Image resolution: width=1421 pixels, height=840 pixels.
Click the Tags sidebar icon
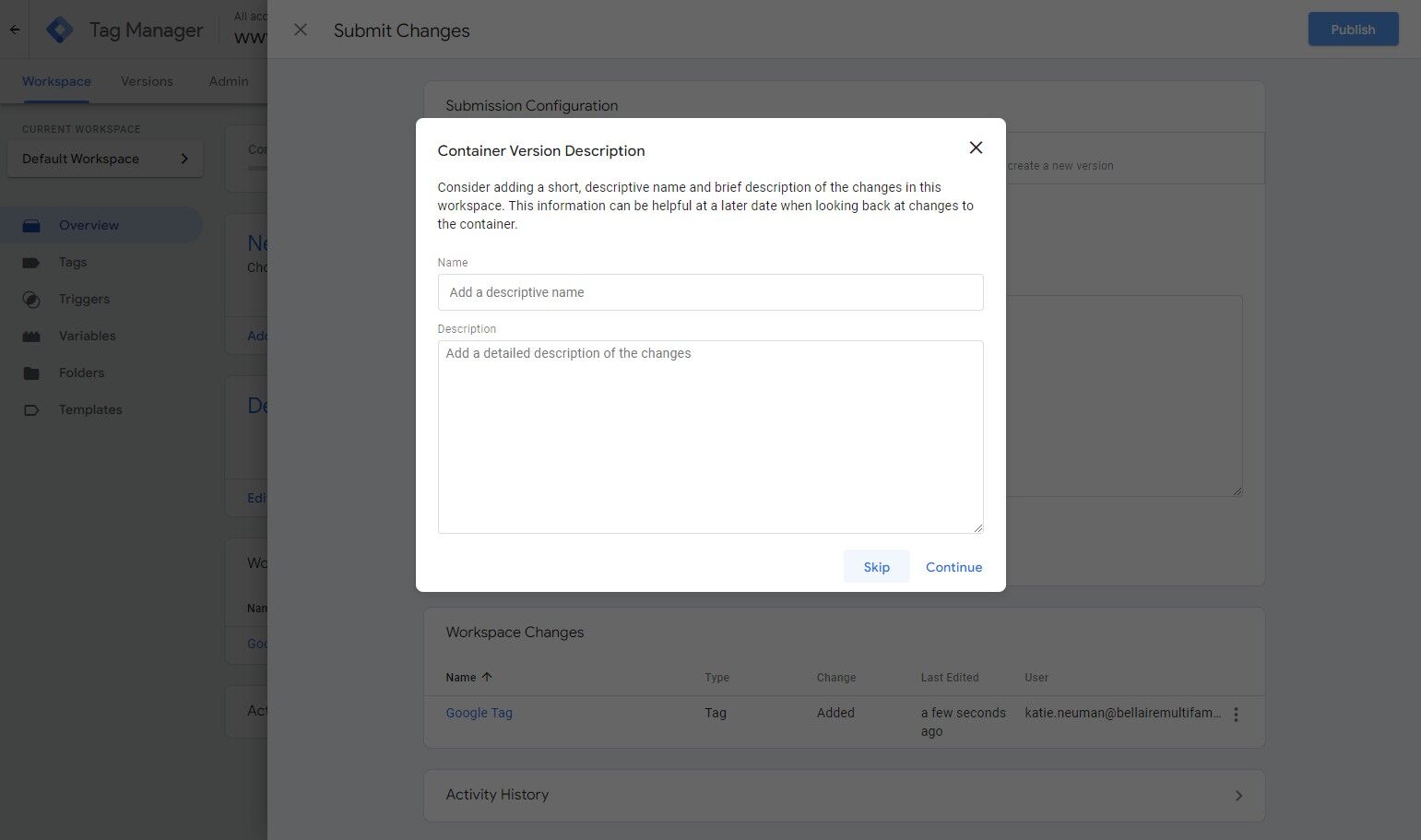[x=31, y=263]
